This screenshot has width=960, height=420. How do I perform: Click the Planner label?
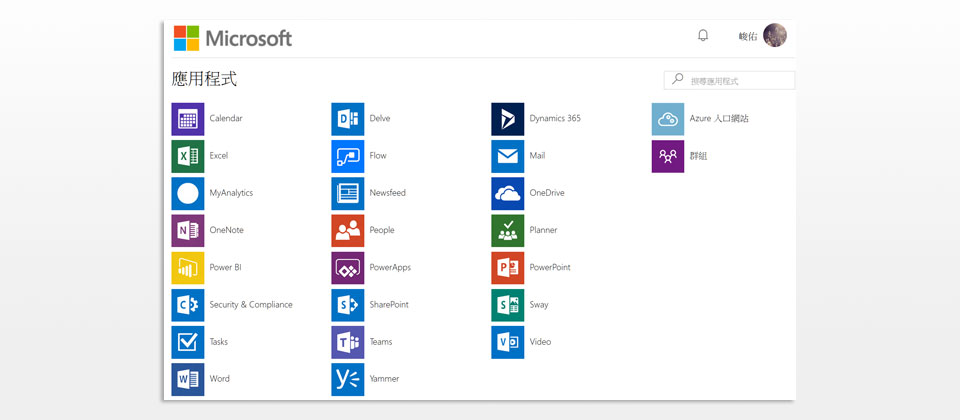tap(544, 230)
